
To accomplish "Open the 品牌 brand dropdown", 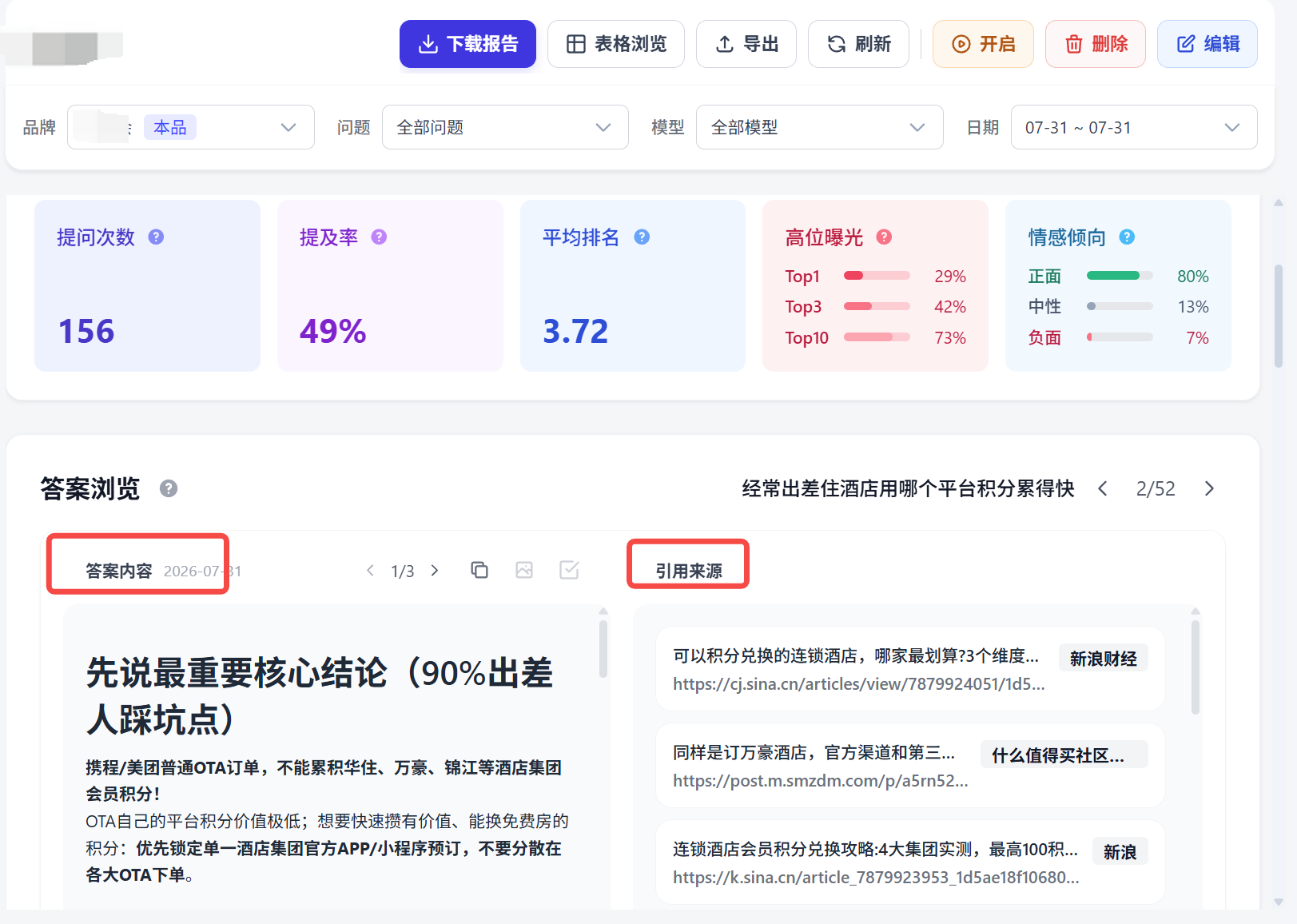I will coord(191,127).
